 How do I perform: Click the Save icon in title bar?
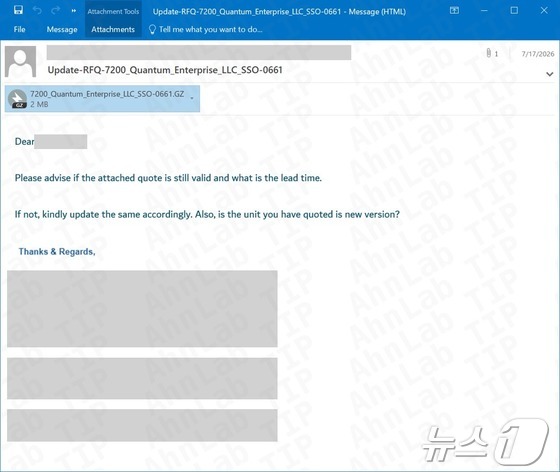[x=19, y=10]
